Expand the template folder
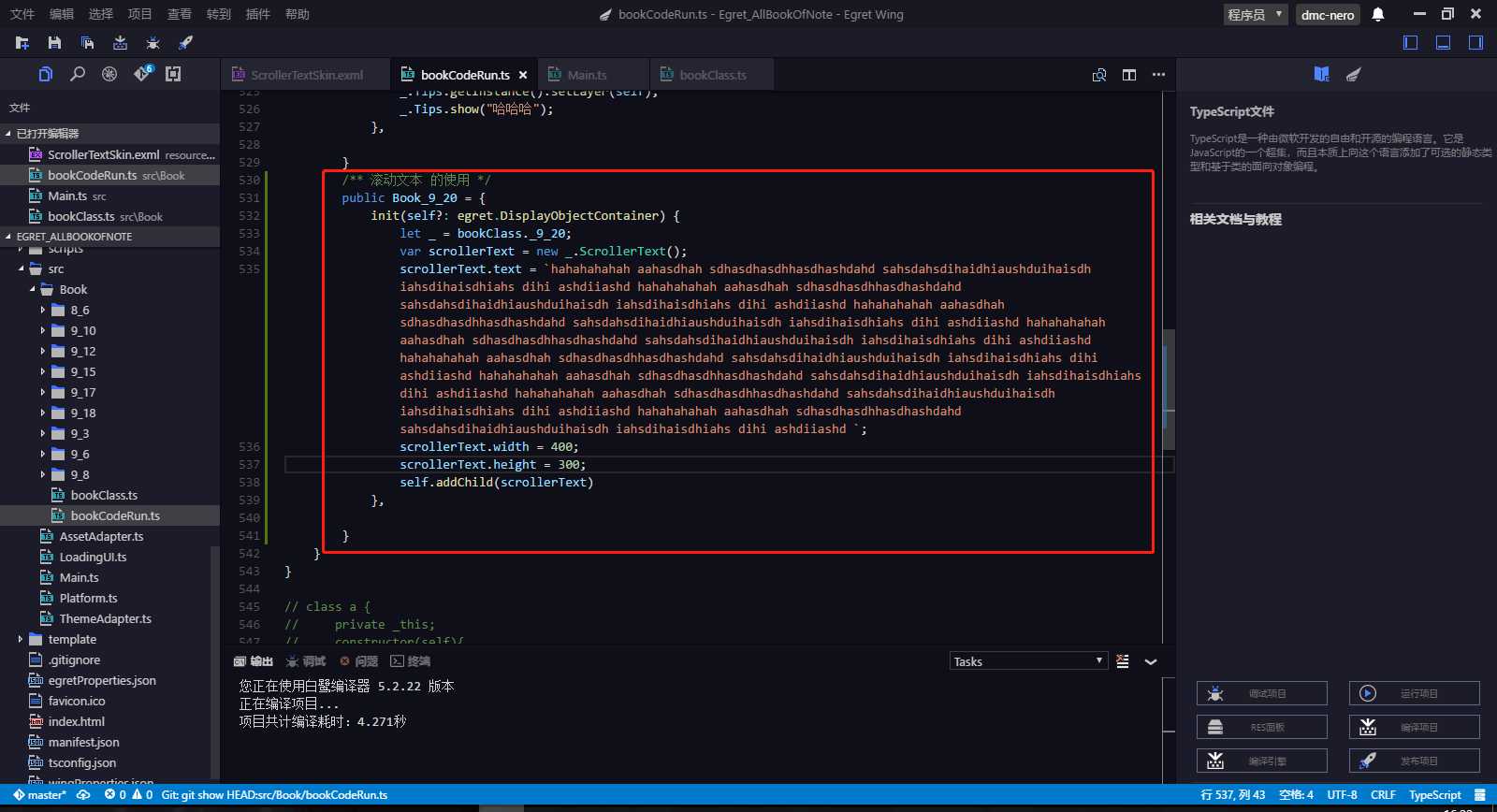 point(21,639)
